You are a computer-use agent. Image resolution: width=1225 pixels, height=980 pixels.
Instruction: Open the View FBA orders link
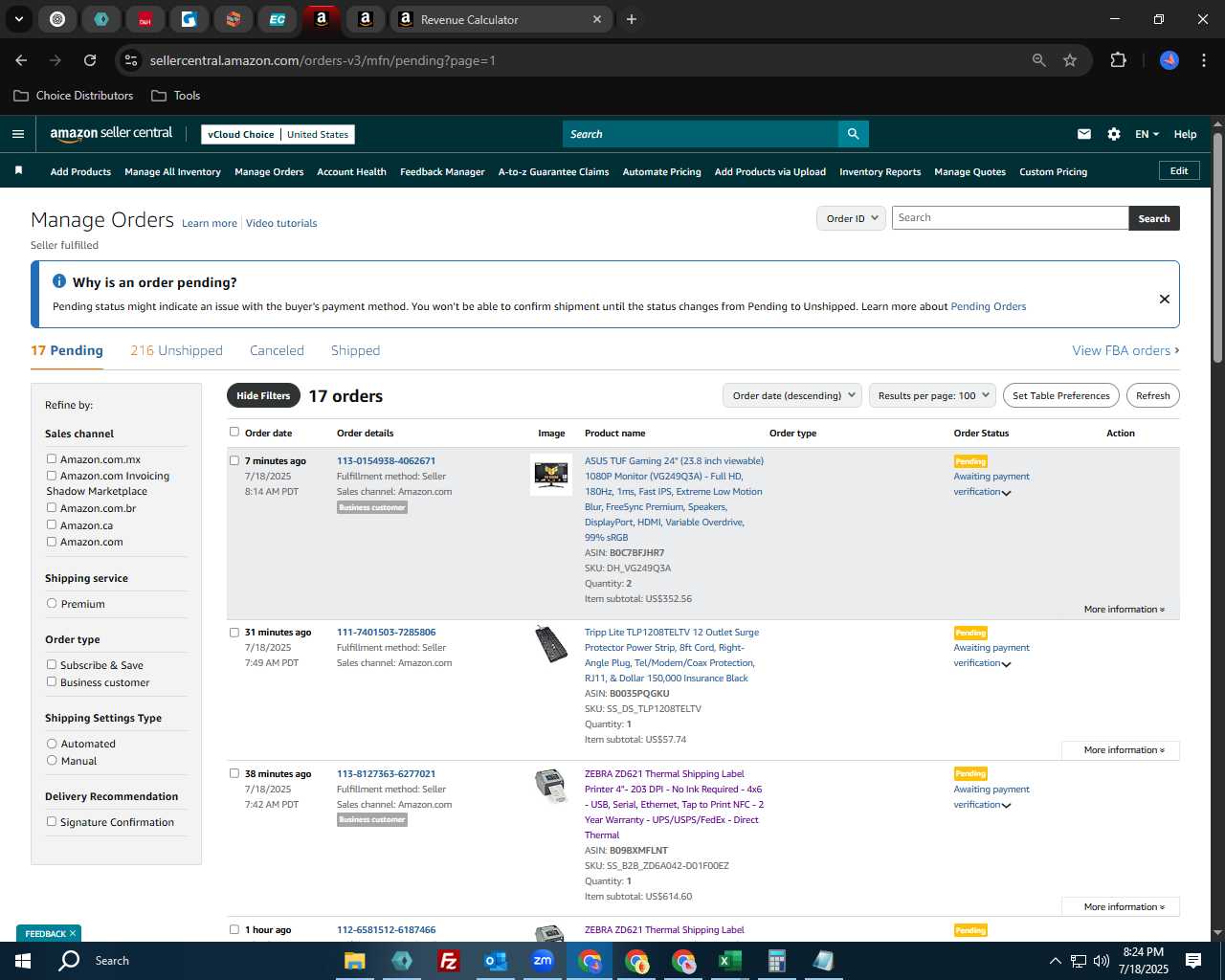(x=1125, y=350)
